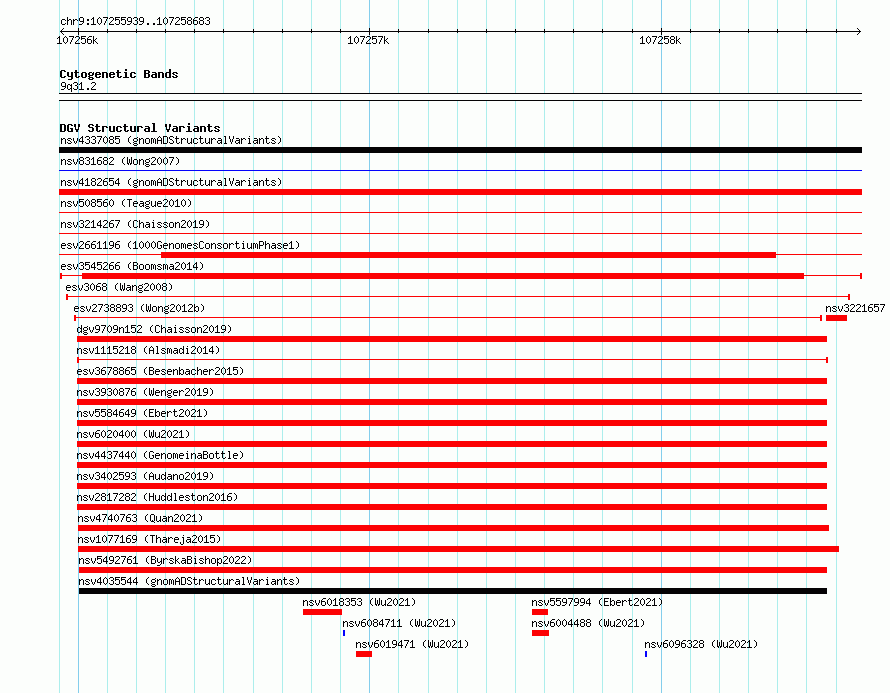This screenshot has width=890, height=693.
Task: Click the esv2738893 (Wong2012b) label
Action: 139,308
